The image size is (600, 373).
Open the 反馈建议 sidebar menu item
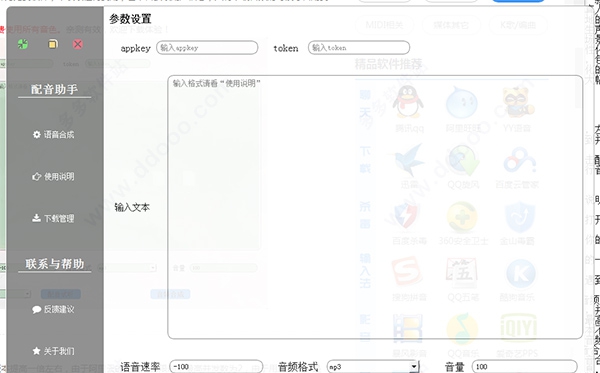coord(54,309)
